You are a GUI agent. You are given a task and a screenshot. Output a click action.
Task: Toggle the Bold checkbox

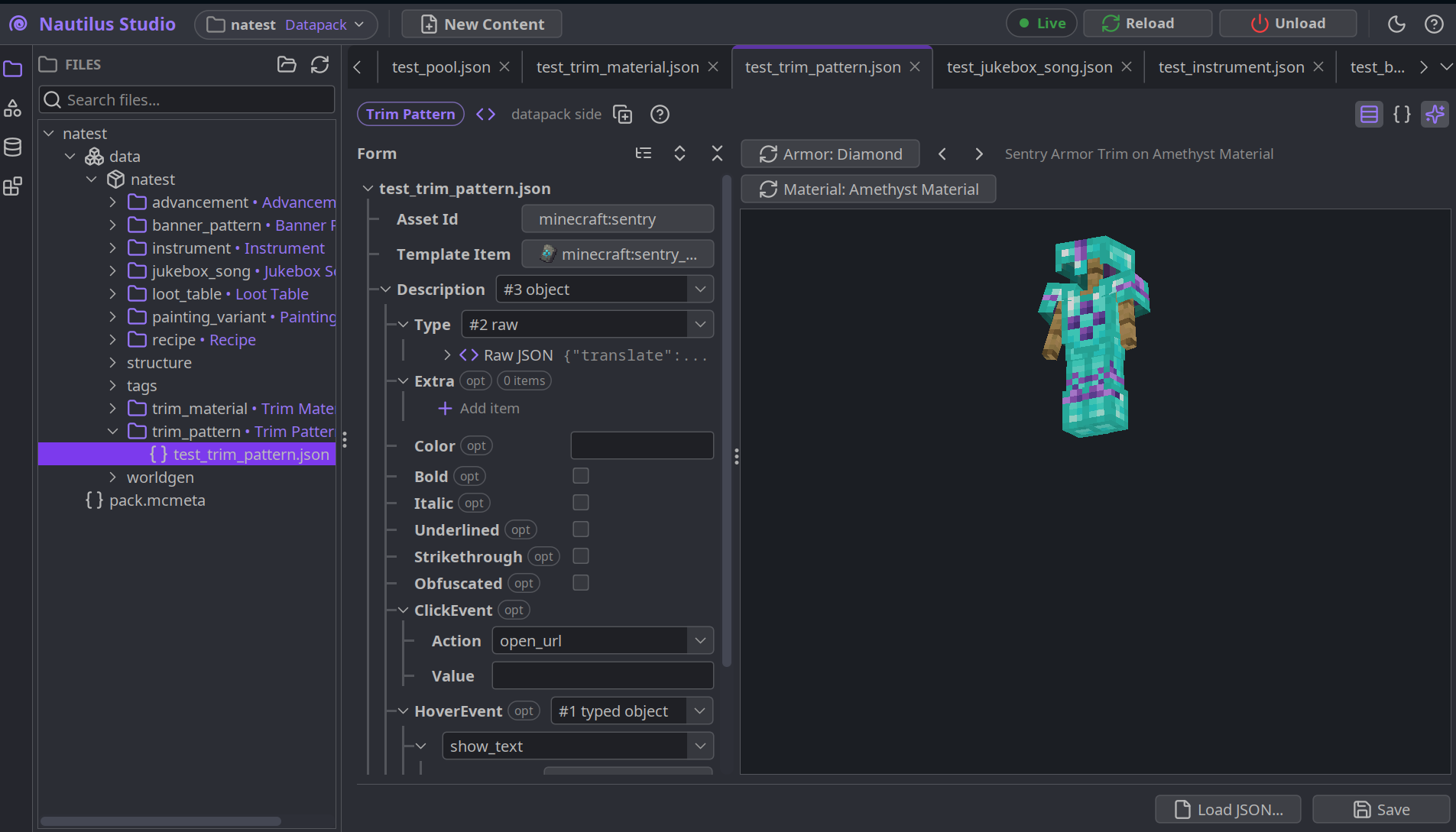(x=581, y=476)
